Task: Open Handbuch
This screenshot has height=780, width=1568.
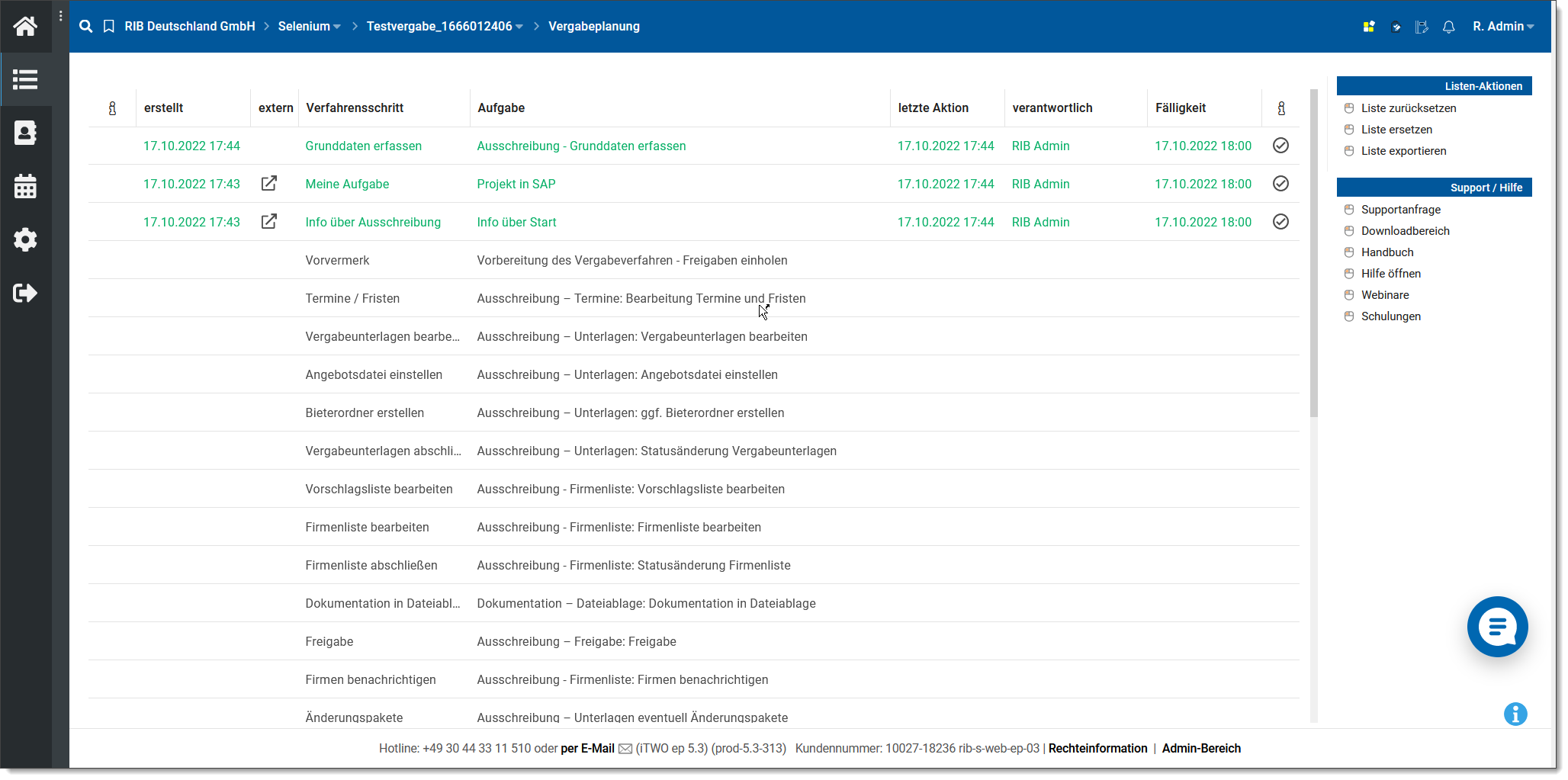Action: point(1387,252)
